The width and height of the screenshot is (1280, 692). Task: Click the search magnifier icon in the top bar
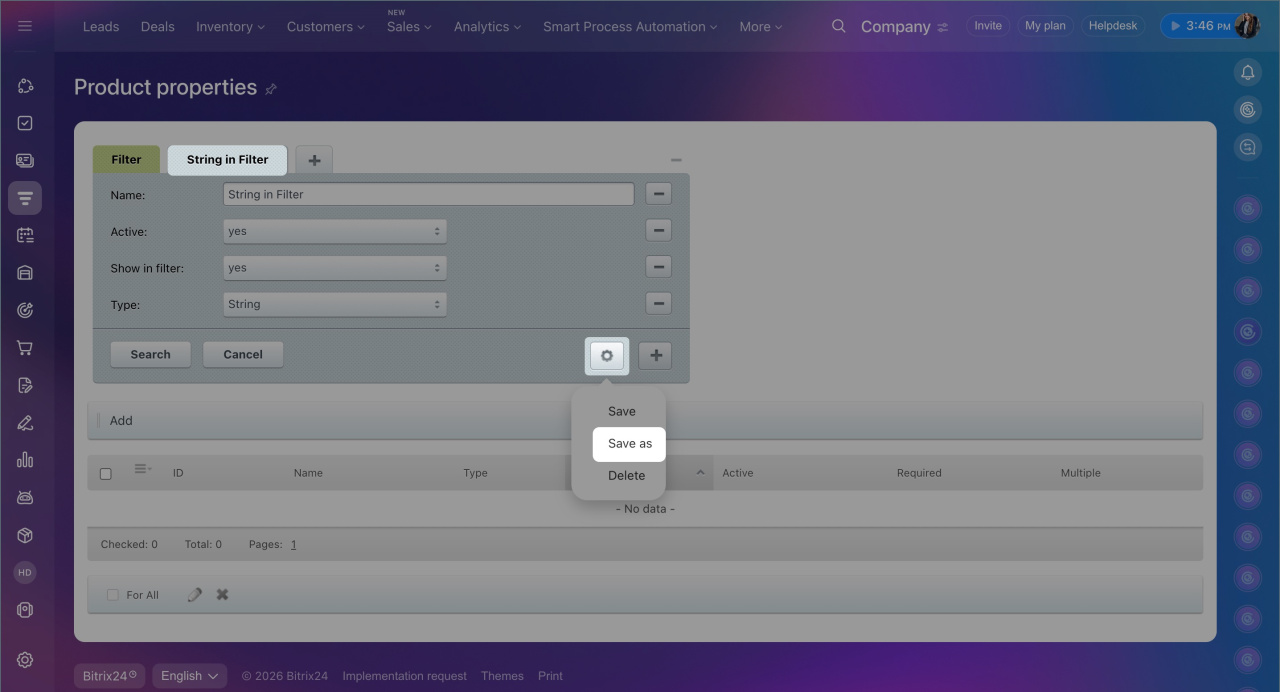tap(838, 26)
